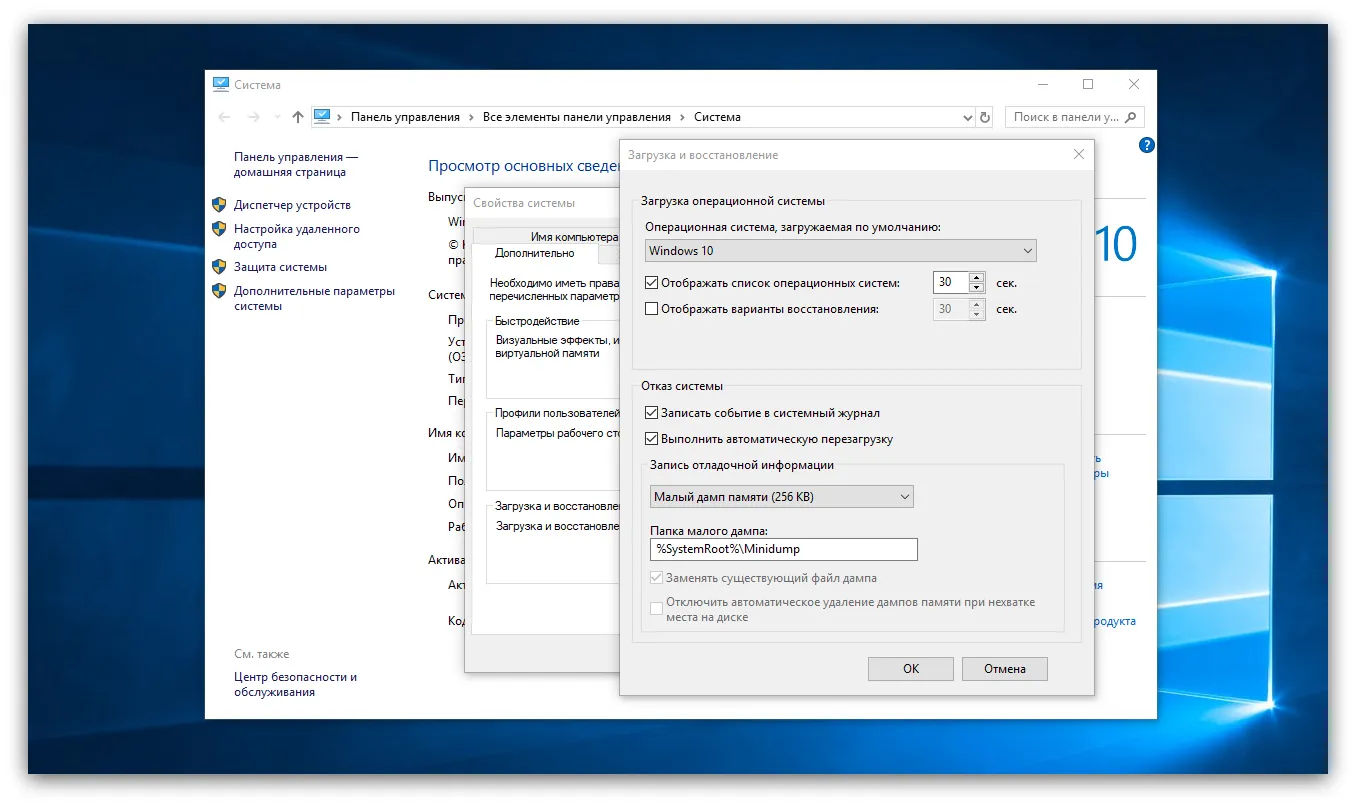
Task: Click the shield icon next to Диспетчер устройств
Action: [220, 205]
